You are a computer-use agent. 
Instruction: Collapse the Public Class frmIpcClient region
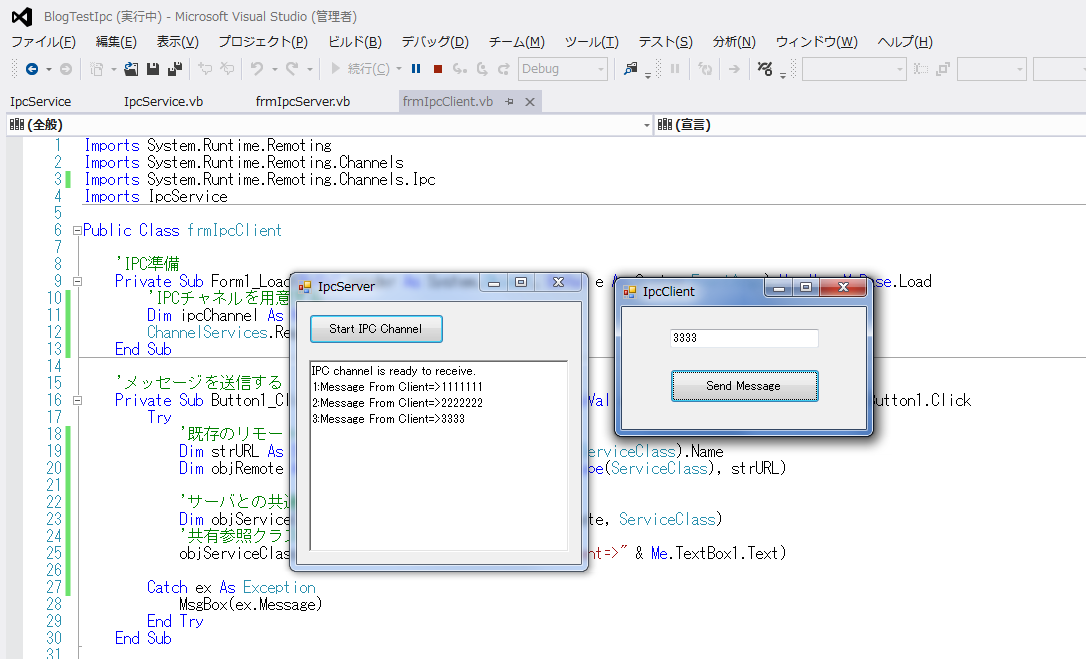(x=78, y=231)
